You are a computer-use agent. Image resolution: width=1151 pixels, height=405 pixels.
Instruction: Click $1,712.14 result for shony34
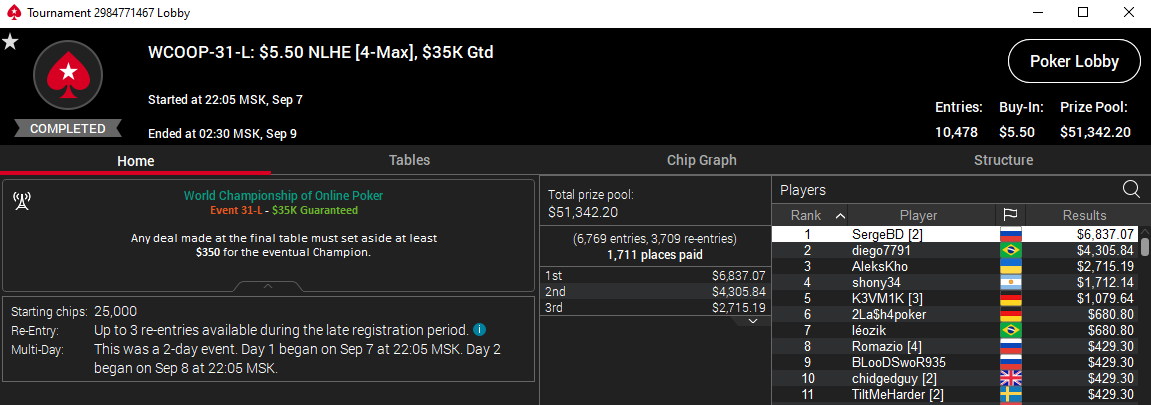(x=1104, y=283)
